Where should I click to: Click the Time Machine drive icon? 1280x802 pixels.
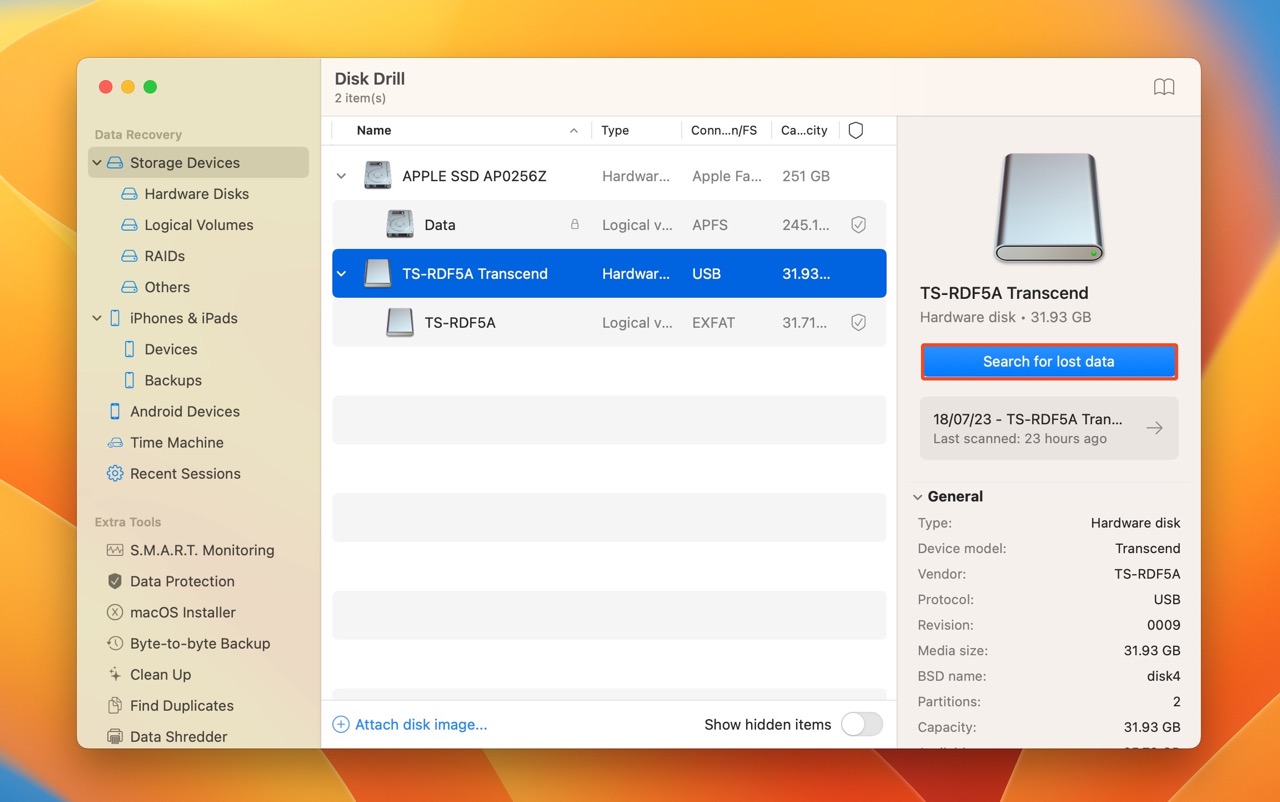pyautogui.click(x=115, y=442)
